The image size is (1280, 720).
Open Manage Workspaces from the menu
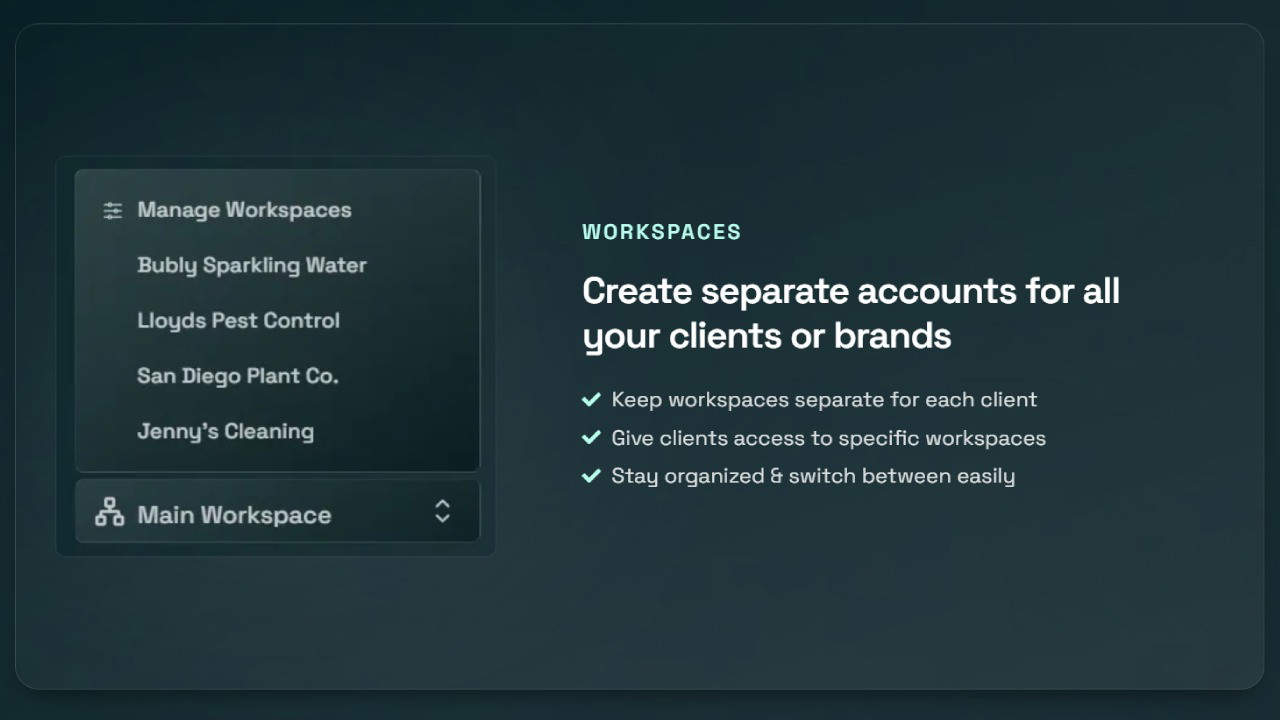pos(244,210)
